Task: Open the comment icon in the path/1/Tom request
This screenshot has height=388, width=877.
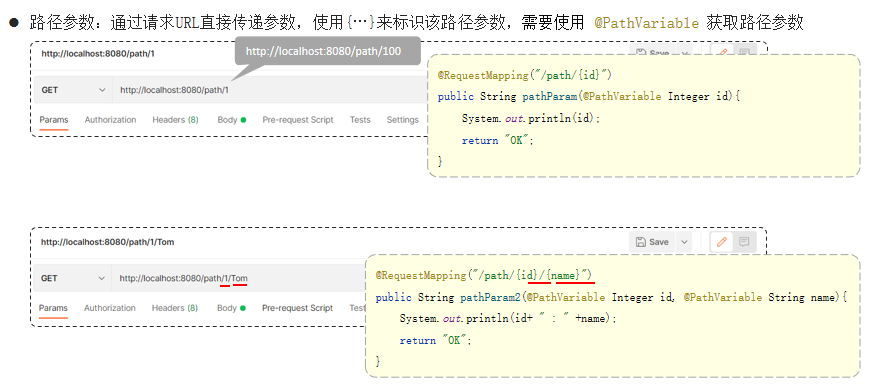Action: (744, 242)
